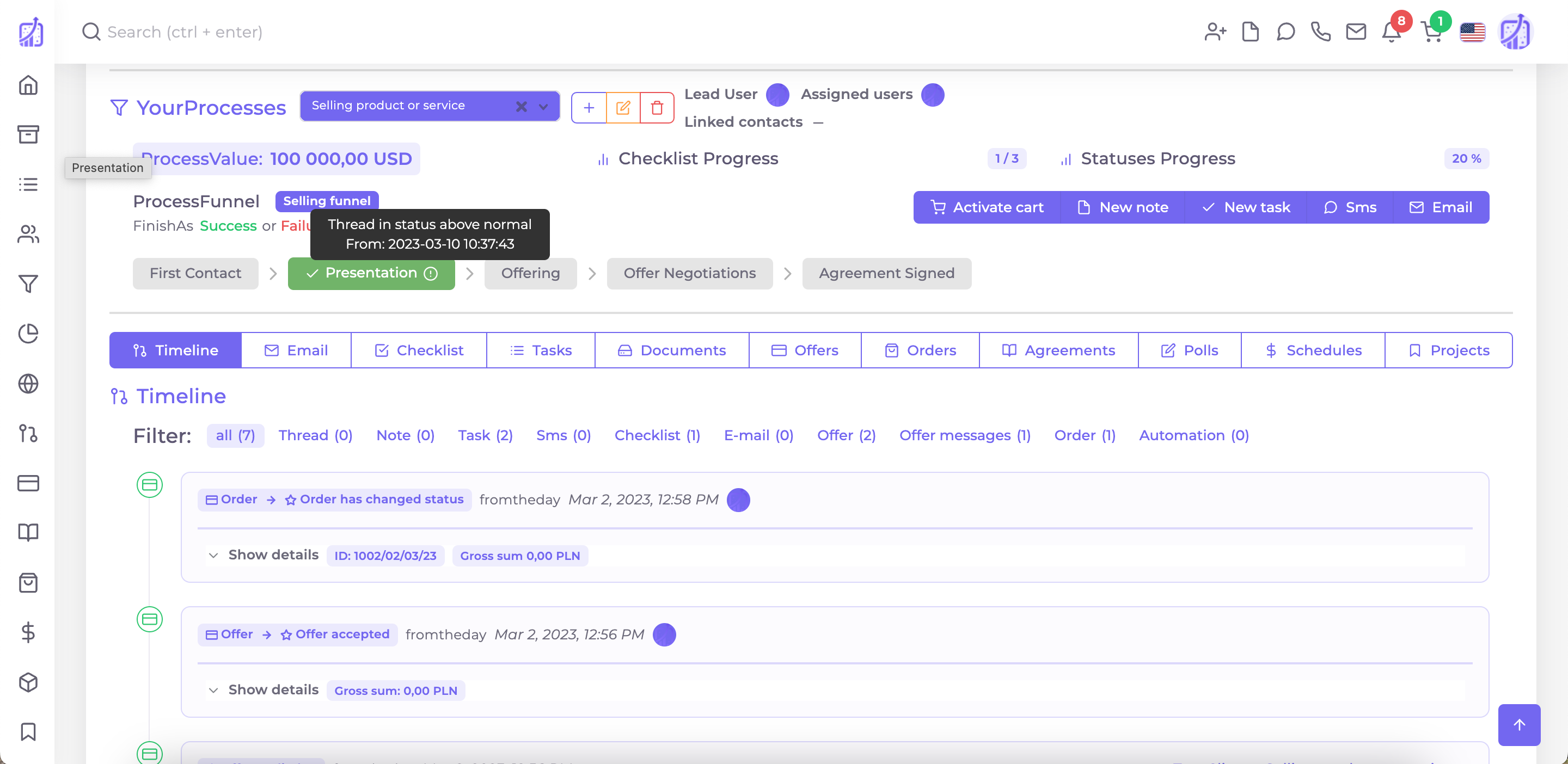The width and height of the screenshot is (1568, 764).
Task: Click the Sms action button
Action: 1350,207
